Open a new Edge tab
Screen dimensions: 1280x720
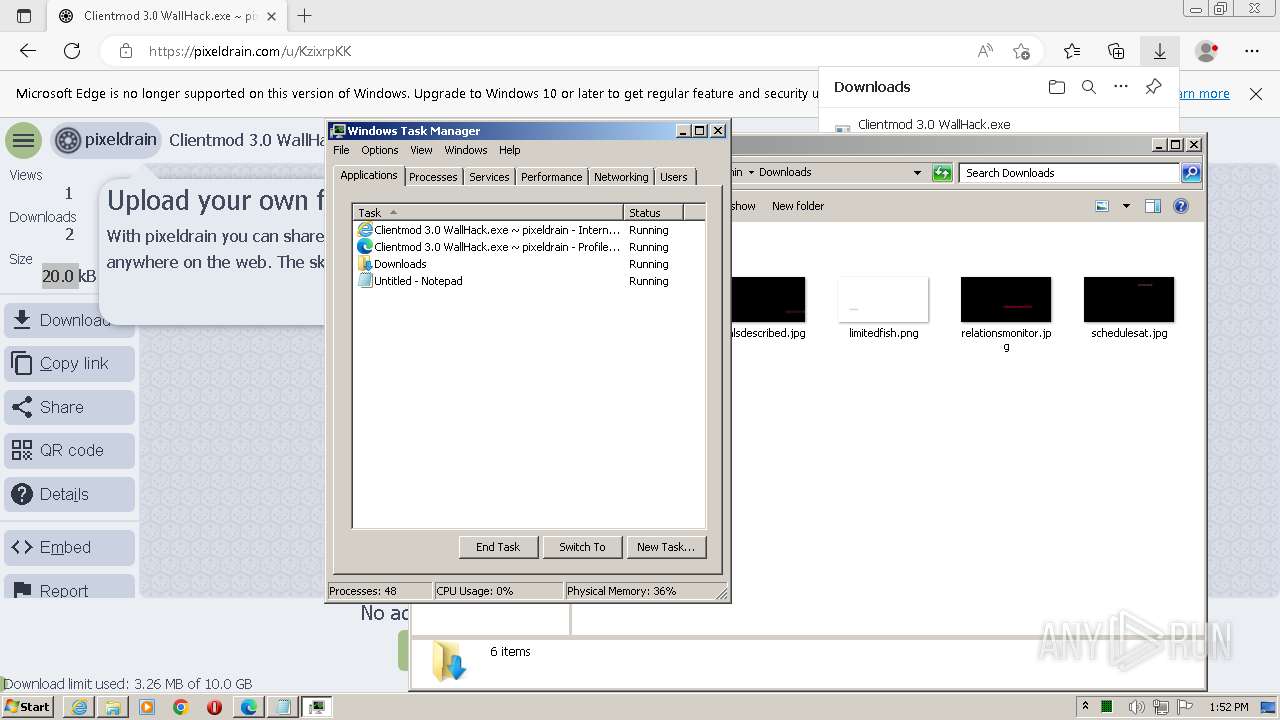pyautogui.click(x=305, y=16)
